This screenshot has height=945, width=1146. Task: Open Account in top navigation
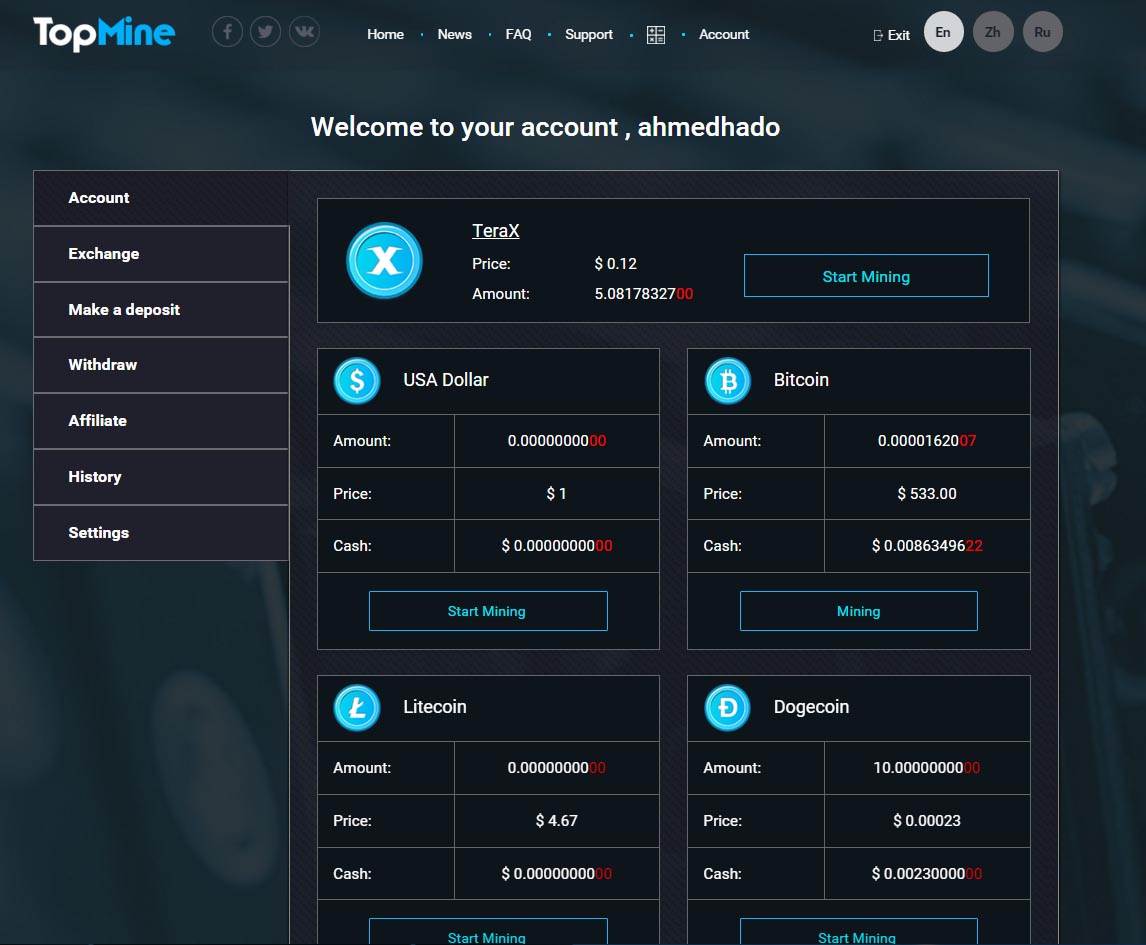[724, 34]
